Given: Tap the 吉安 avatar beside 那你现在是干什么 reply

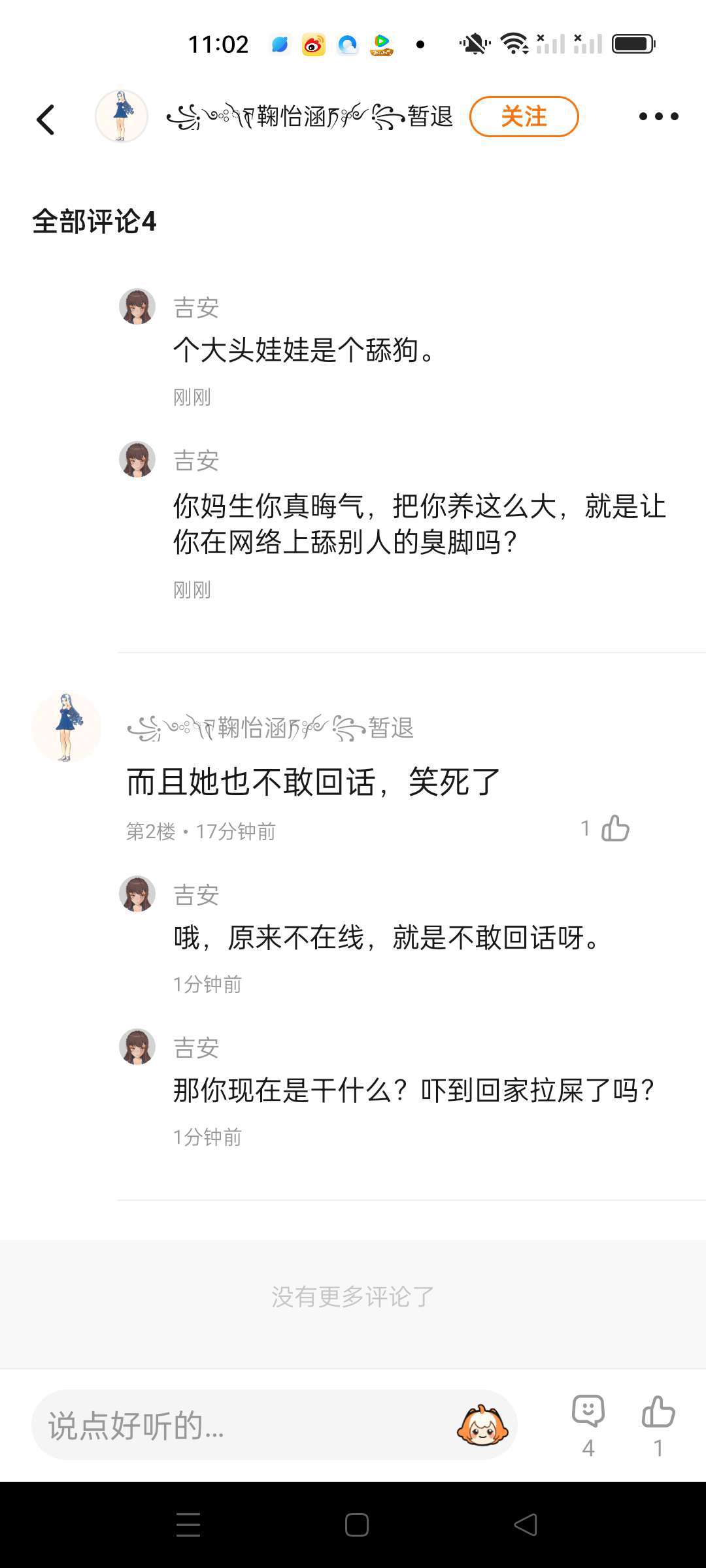Looking at the screenshot, I should [137, 1047].
